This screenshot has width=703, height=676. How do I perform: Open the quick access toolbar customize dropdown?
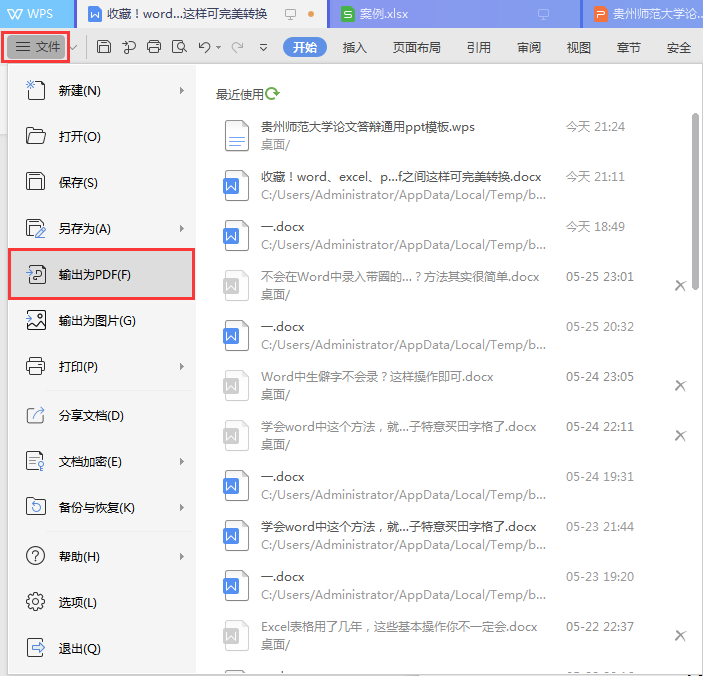[x=264, y=47]
